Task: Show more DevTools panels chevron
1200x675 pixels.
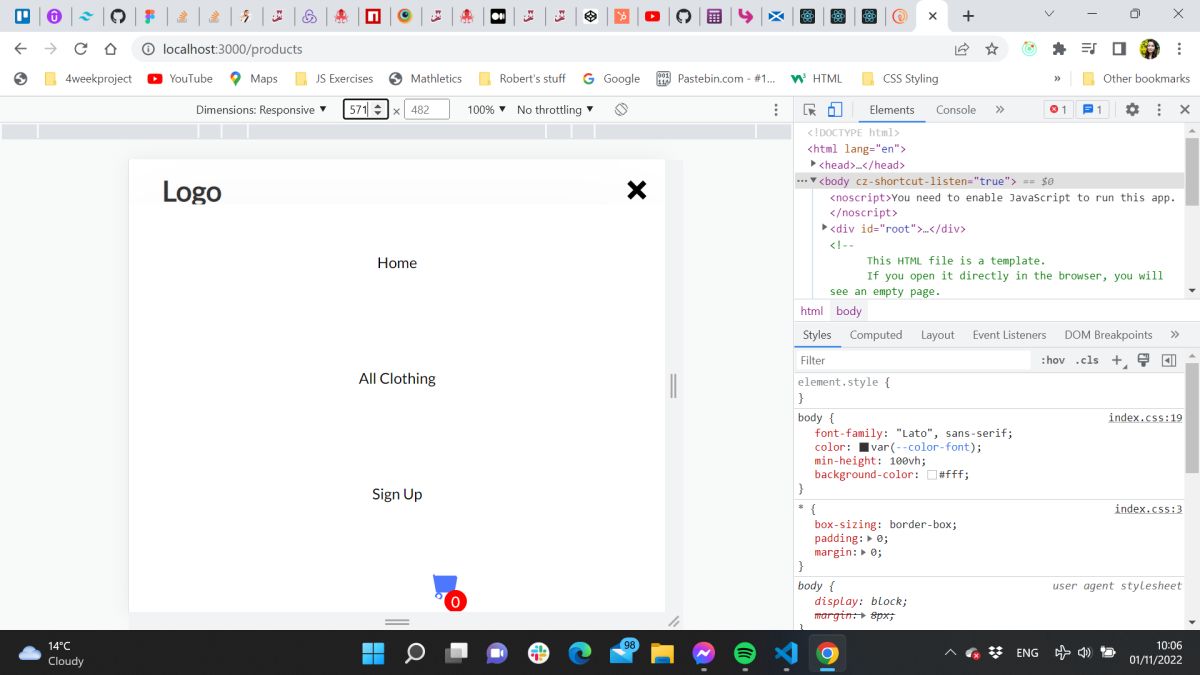Action: (x=999, y=110)
